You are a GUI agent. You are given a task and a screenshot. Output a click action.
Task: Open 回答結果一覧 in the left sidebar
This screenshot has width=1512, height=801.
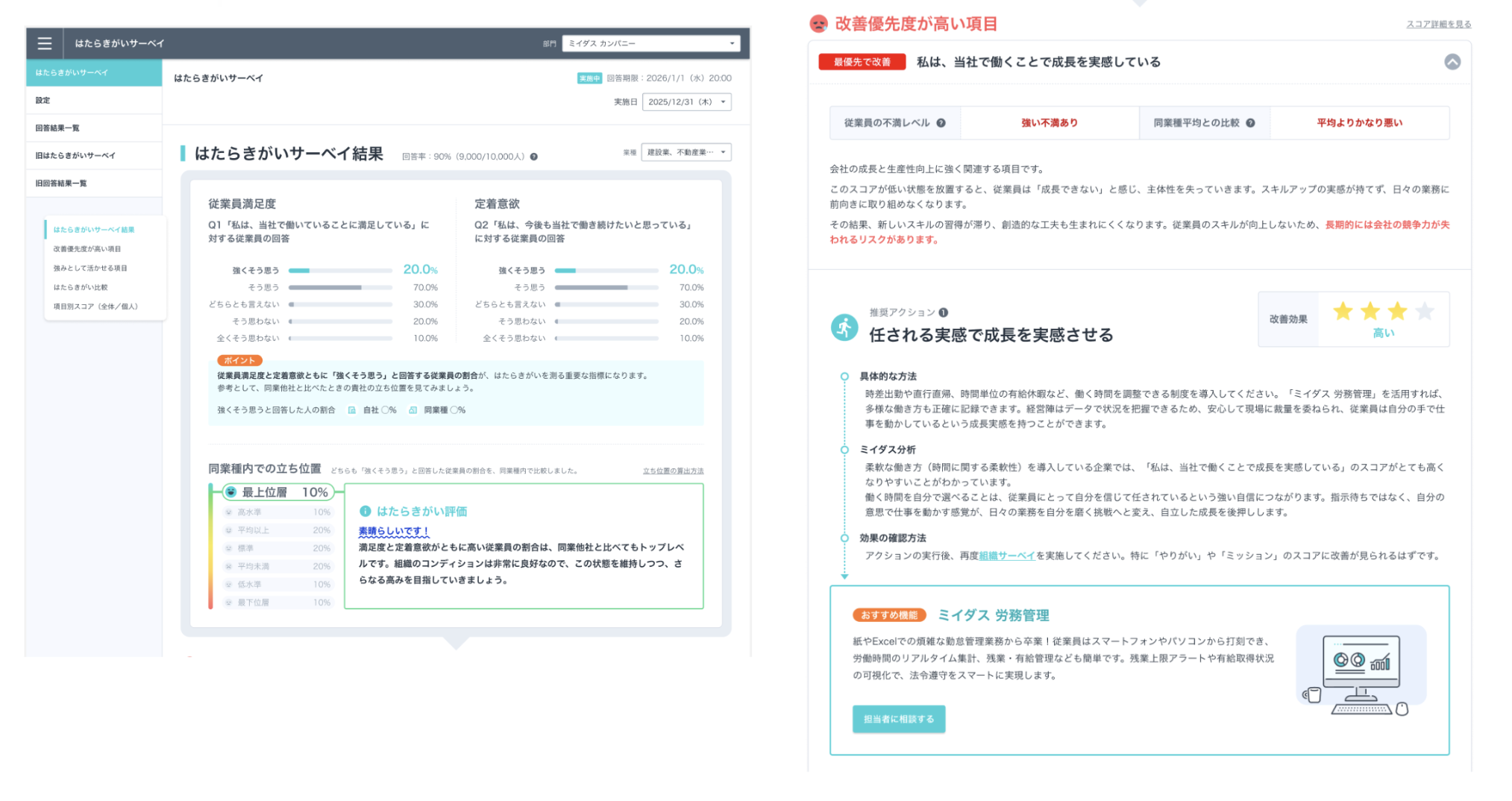[57, 128]
